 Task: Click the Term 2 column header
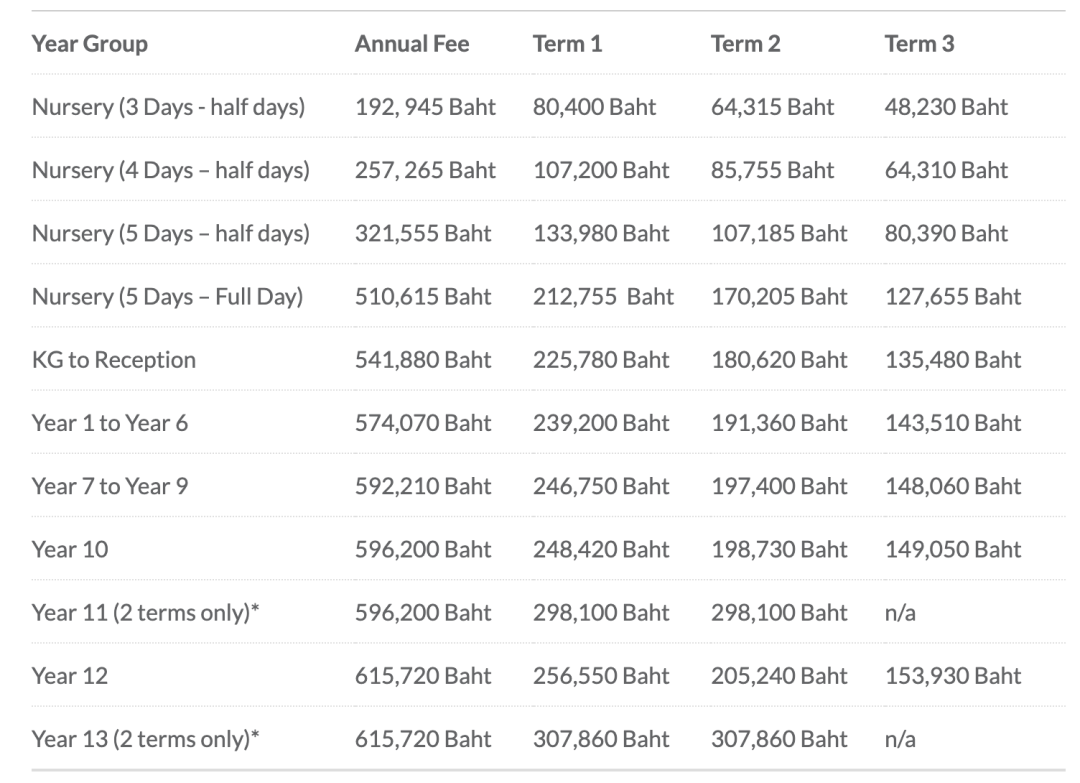(745, 44)
